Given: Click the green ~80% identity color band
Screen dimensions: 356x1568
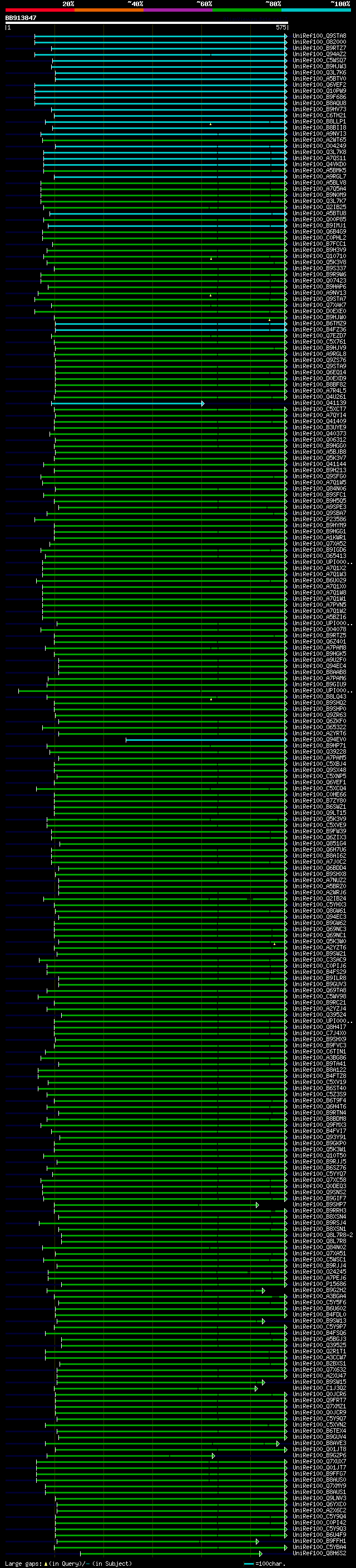Looking at the screenshot, I should pyautogui.click(x=247, y=10).
